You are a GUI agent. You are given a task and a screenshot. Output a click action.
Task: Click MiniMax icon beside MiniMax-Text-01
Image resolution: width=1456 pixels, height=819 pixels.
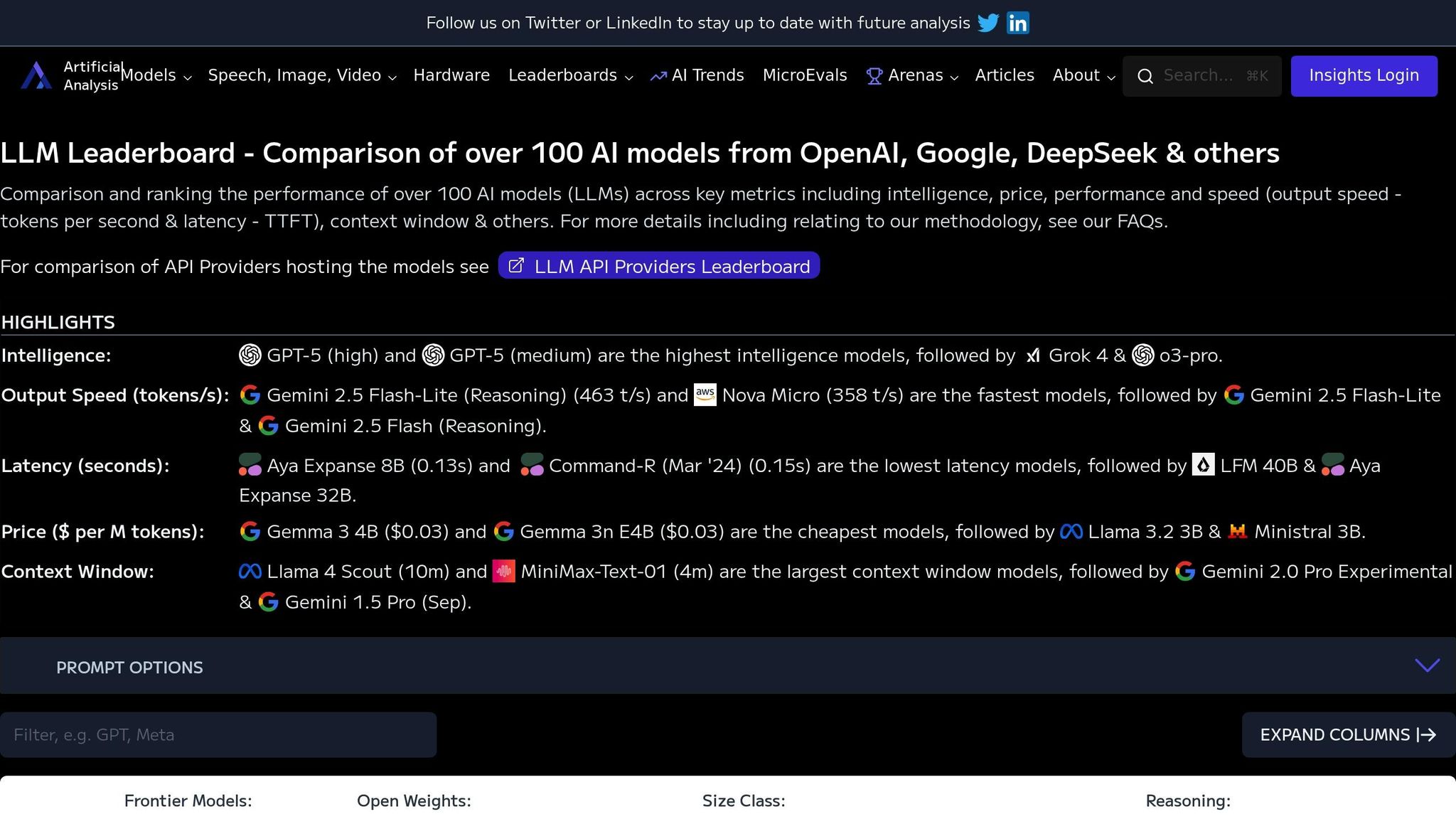click(503, 572)
